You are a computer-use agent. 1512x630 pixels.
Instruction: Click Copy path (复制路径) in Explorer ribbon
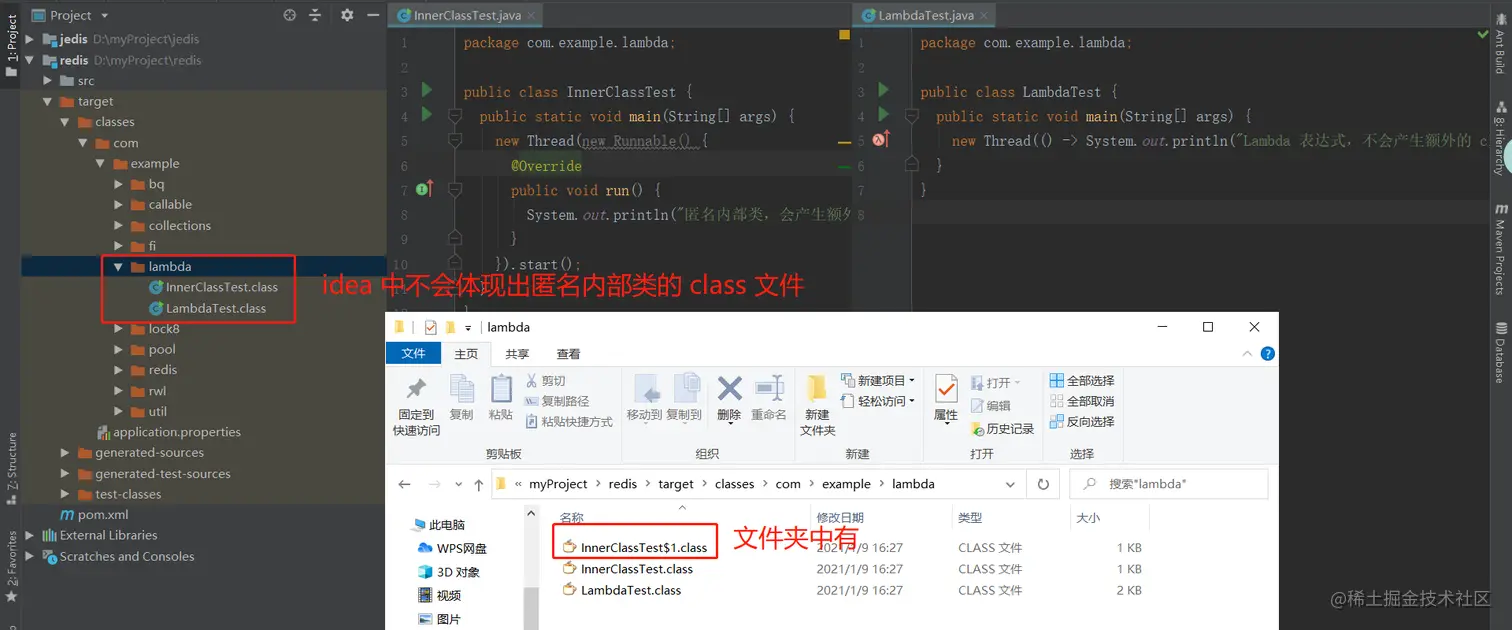[557, 401]
